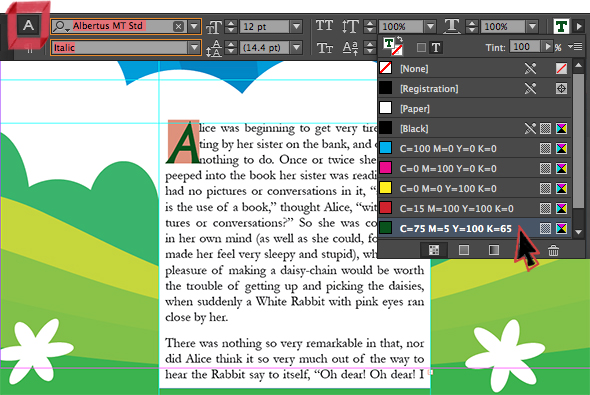Expand the Italic font style dropdown
Viewport: 590px width, 395px height.
[194, 48]
